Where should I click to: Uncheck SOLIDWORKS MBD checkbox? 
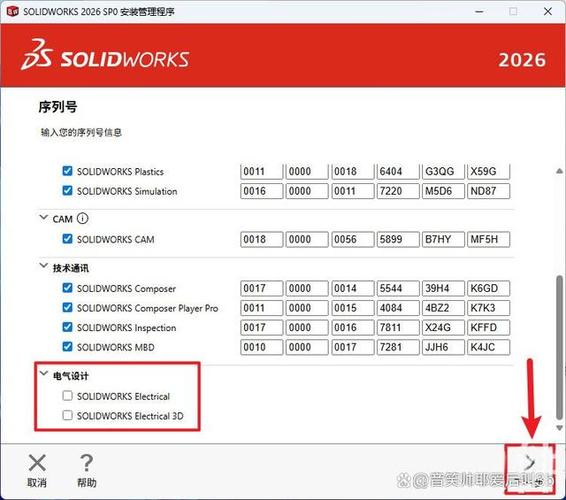click(67, 347)
